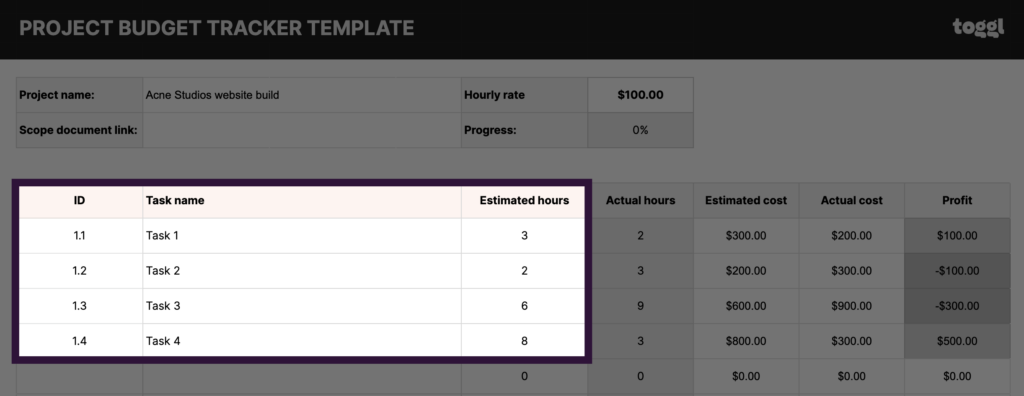Image resolution: width=1024 pixels, height=396 pixels.
Task: Select the Estimated cost column header
Action: coord(746,201)
